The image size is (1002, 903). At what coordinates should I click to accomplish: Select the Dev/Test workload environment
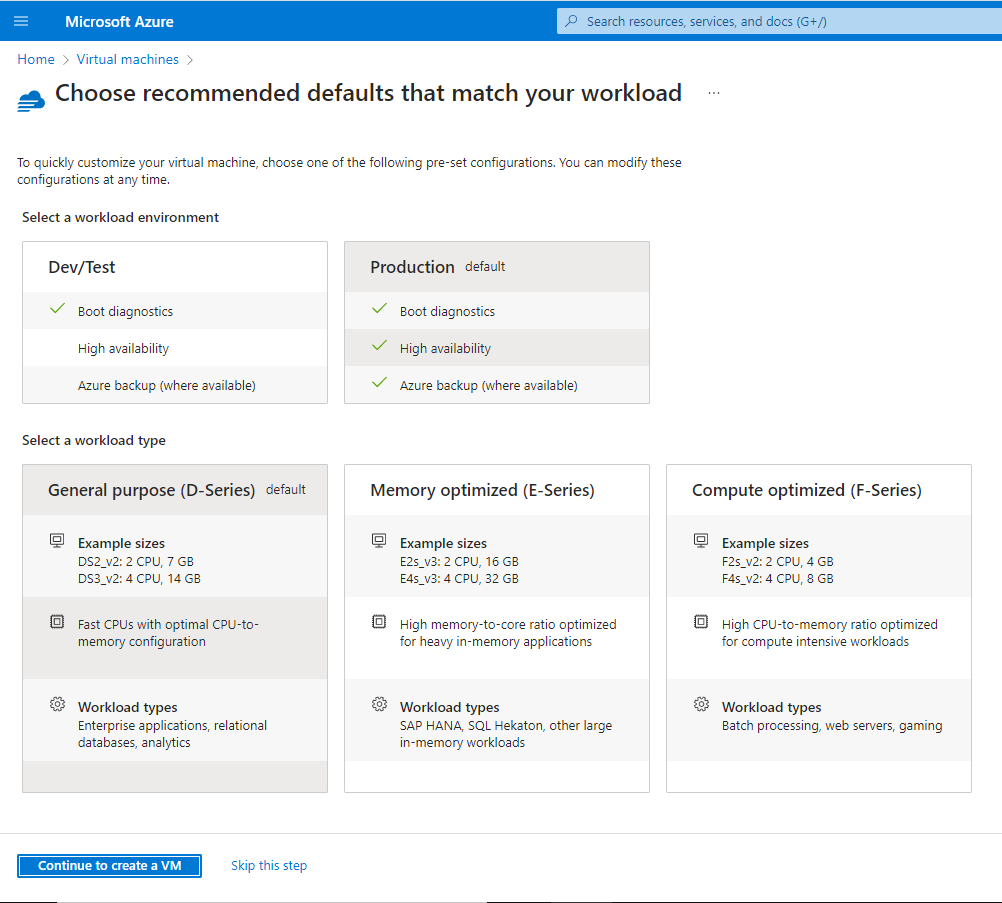coord(174,268)
